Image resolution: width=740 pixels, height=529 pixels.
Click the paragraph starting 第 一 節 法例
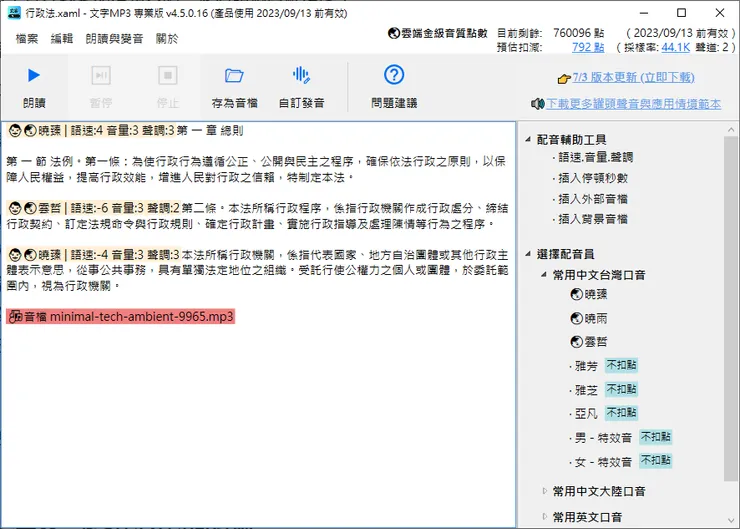[x=256, y=169]
